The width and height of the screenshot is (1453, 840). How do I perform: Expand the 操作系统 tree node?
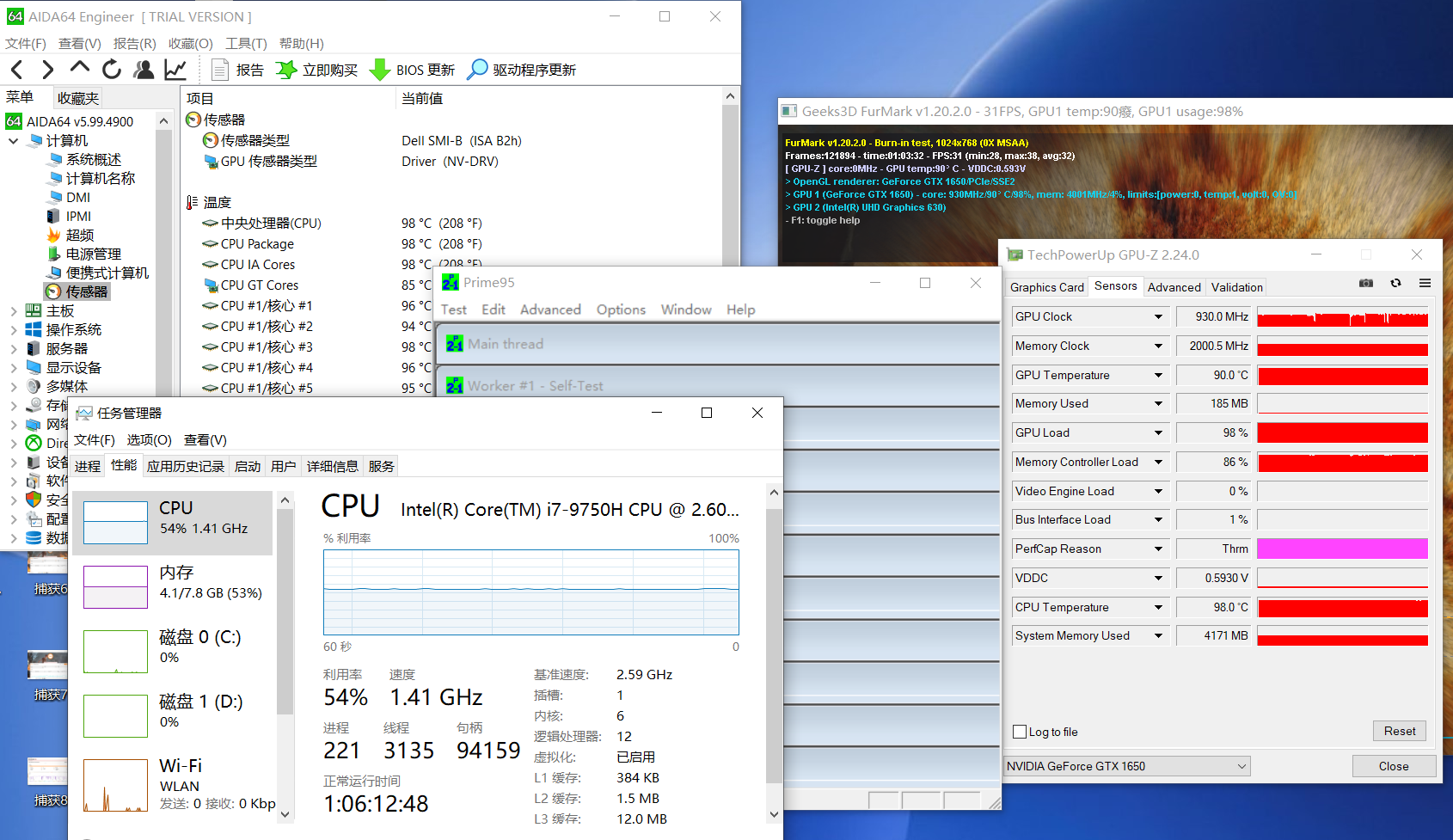point(13,329)
